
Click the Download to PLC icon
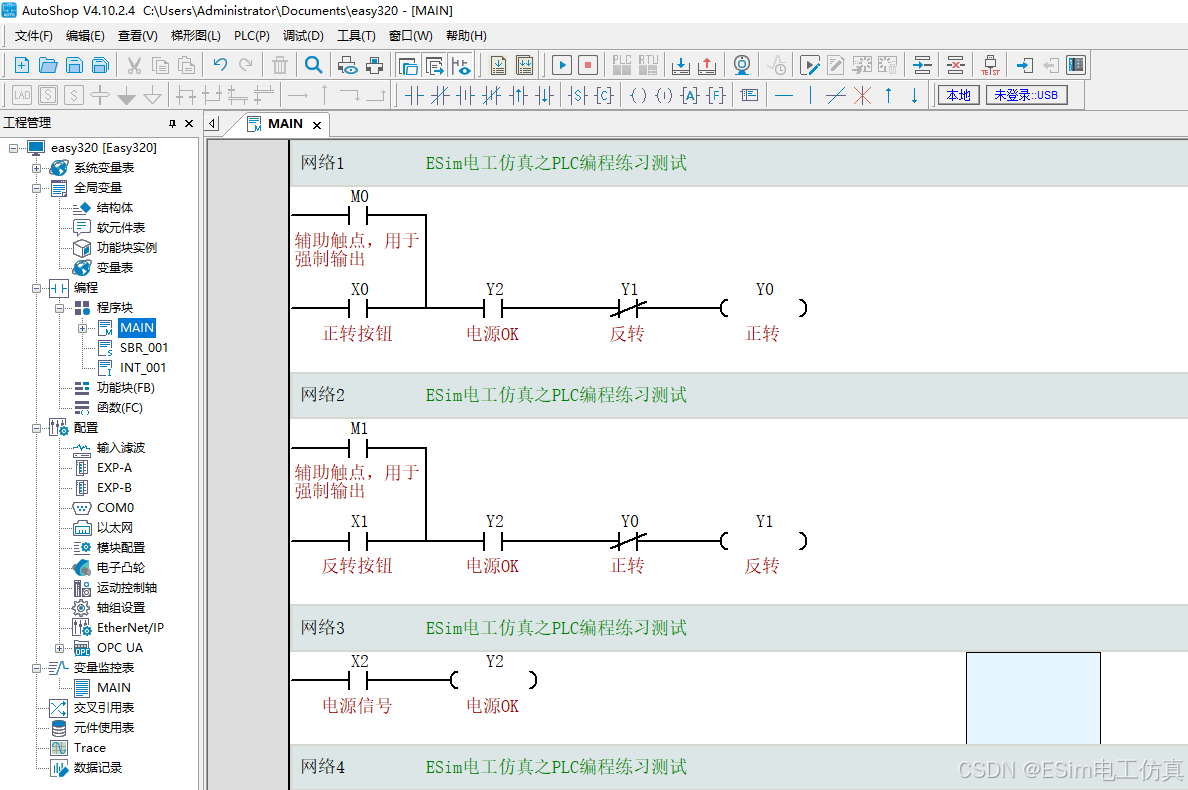[x=680, y=65]
